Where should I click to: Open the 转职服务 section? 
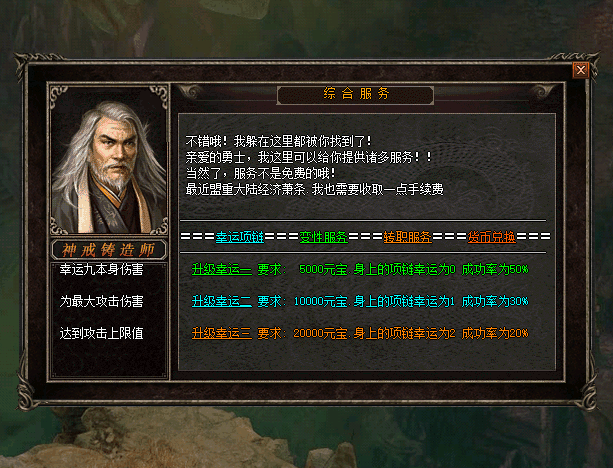tap(407, 237)
